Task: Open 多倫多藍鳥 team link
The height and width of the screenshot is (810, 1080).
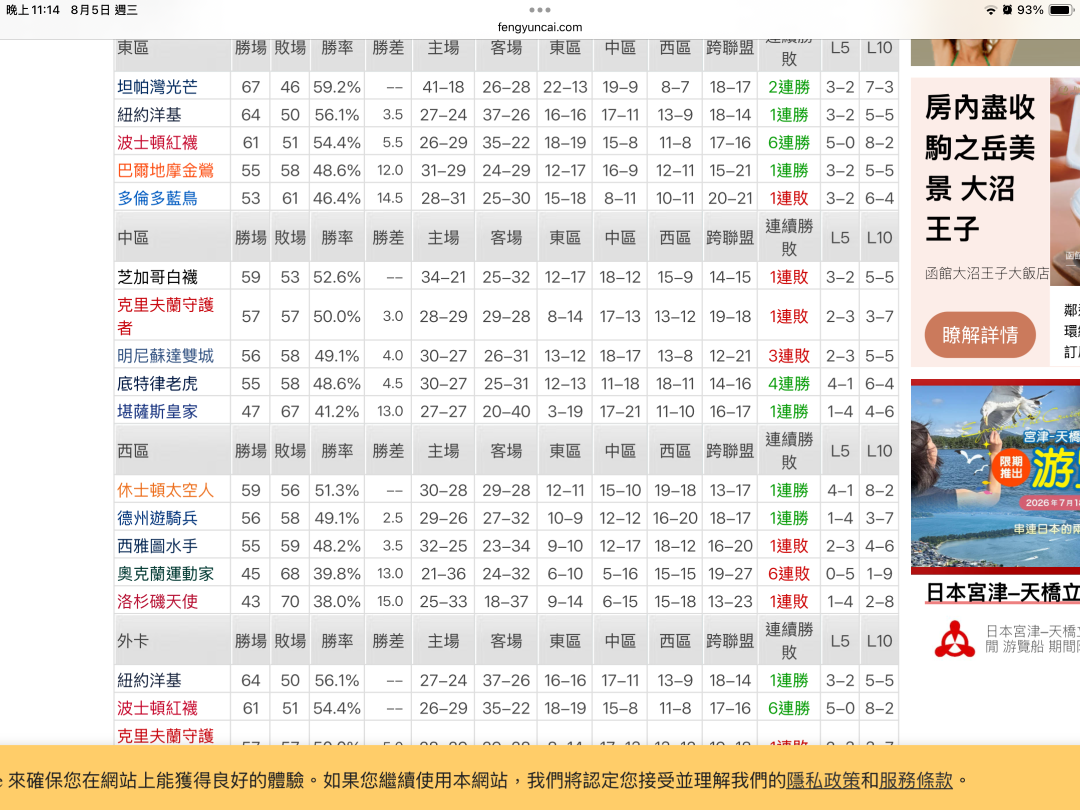Action: coord(157,198)
